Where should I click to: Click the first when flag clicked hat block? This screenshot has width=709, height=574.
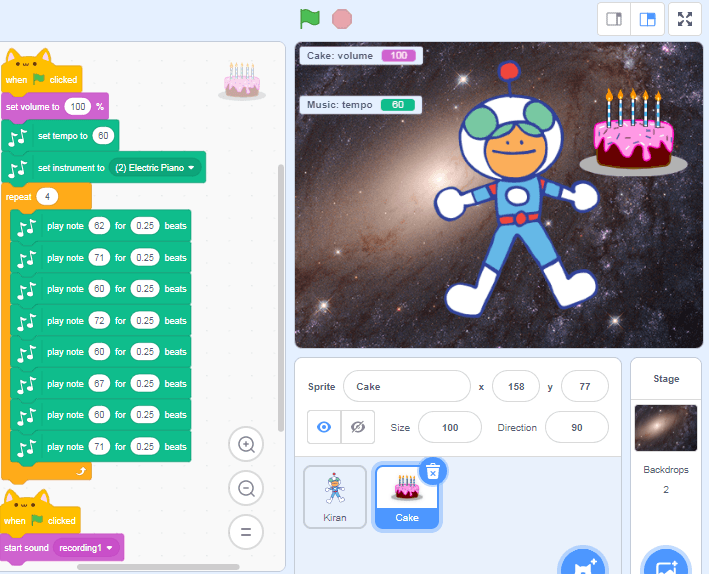(x=42, y=80)
